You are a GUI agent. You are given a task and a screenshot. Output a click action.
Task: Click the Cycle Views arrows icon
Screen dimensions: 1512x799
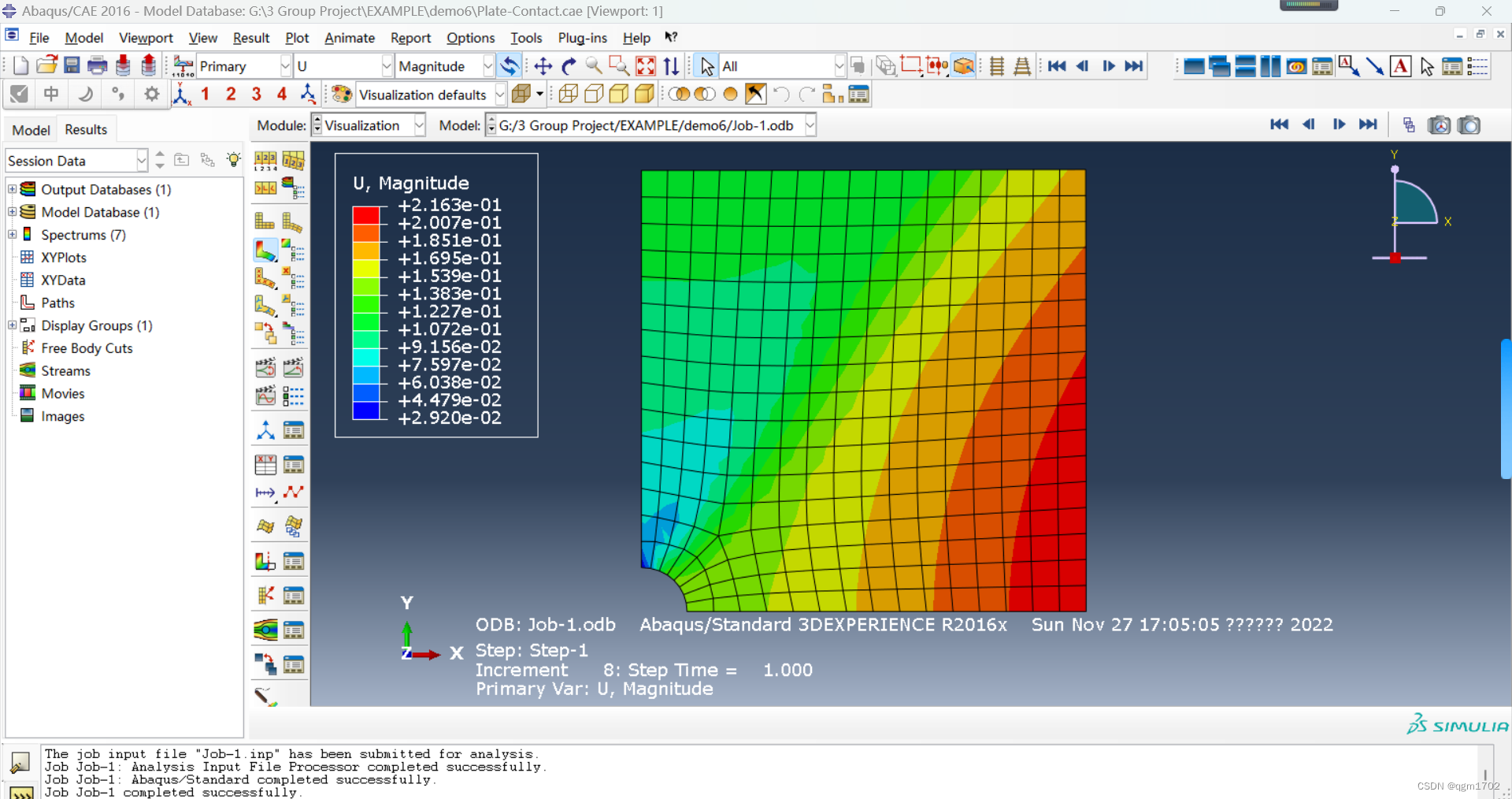click(671, 66)
